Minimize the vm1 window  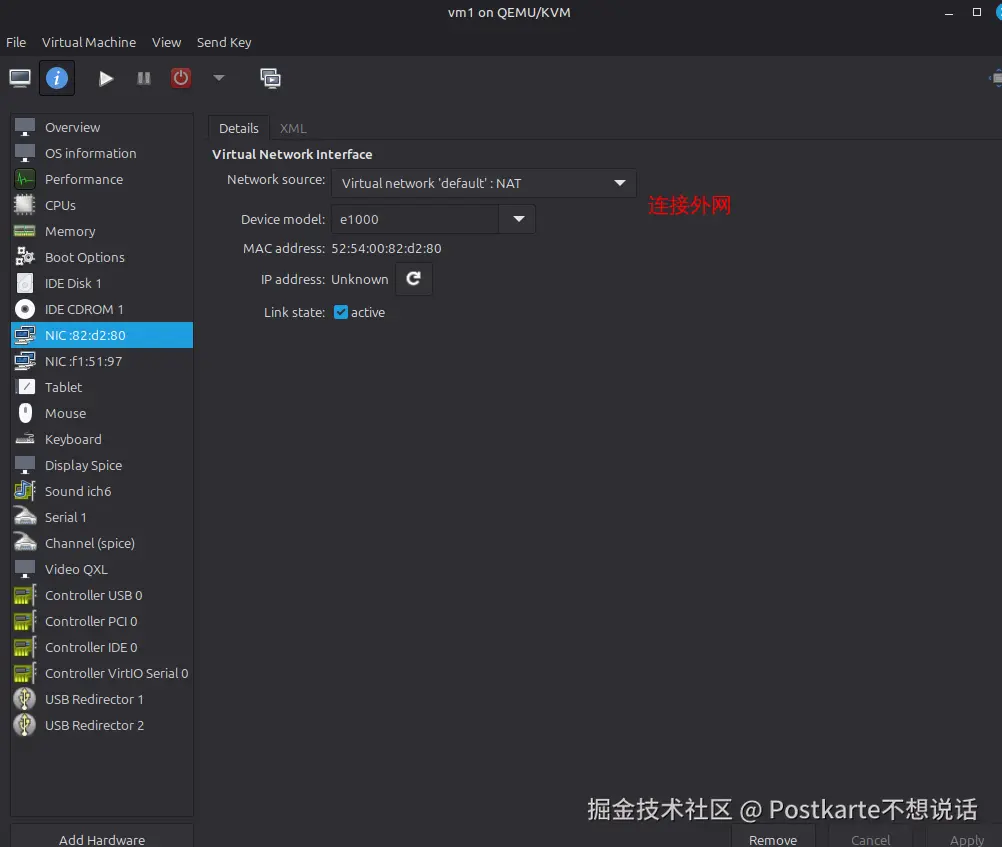coord(949,13)
